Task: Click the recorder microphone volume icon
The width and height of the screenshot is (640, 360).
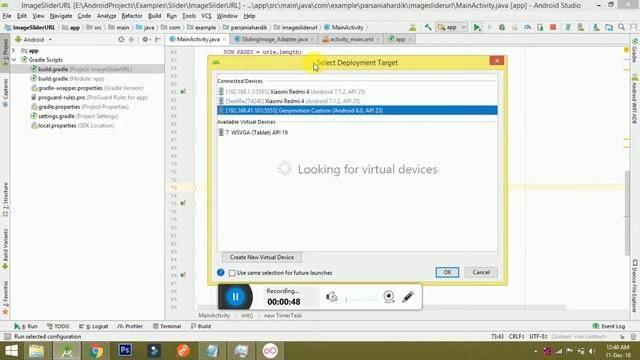Action: click(331, 297)
